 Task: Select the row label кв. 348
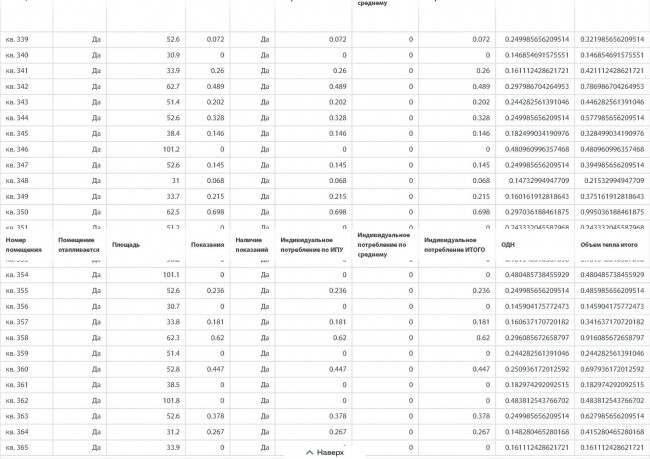pos(17,181)
